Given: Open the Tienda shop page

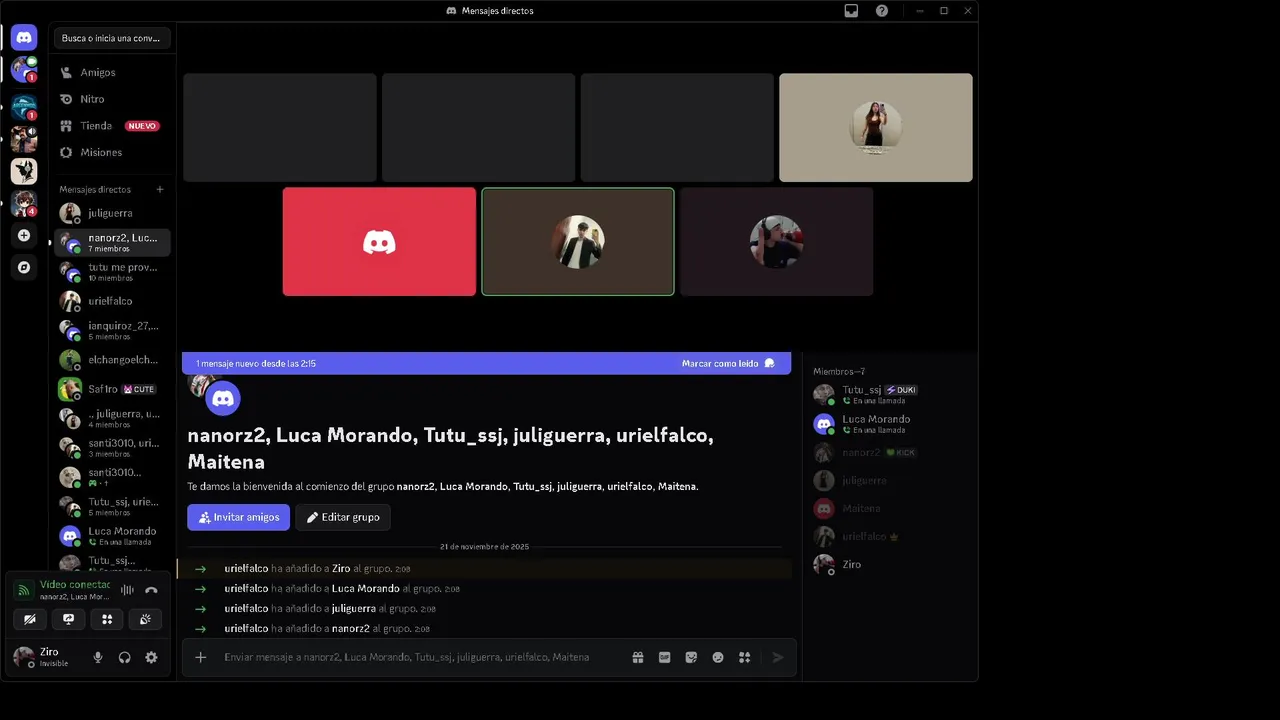Looking at the screenshot, I should (x=112, y=126).
